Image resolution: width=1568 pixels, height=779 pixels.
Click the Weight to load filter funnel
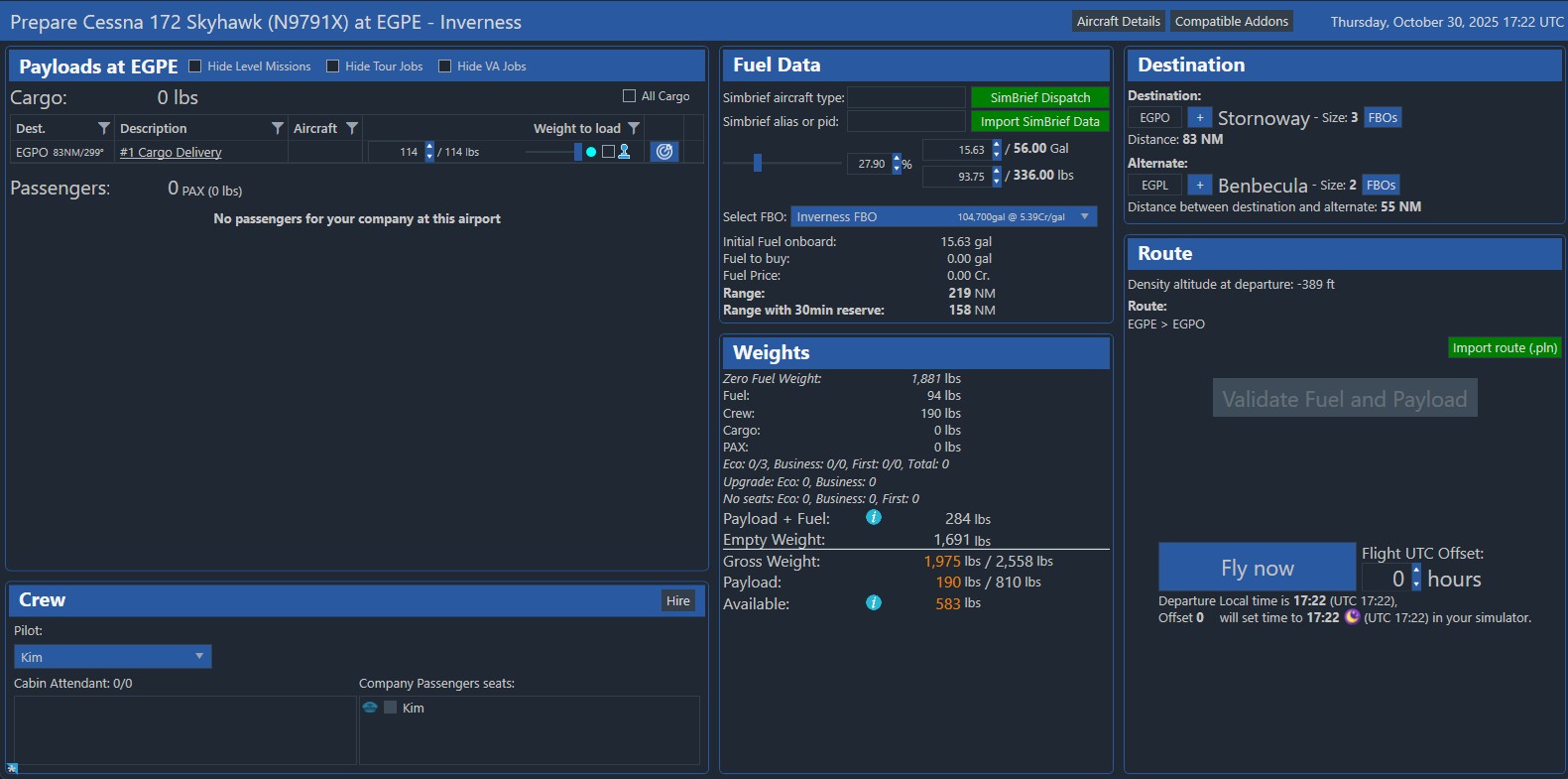[x=634, y=128]
